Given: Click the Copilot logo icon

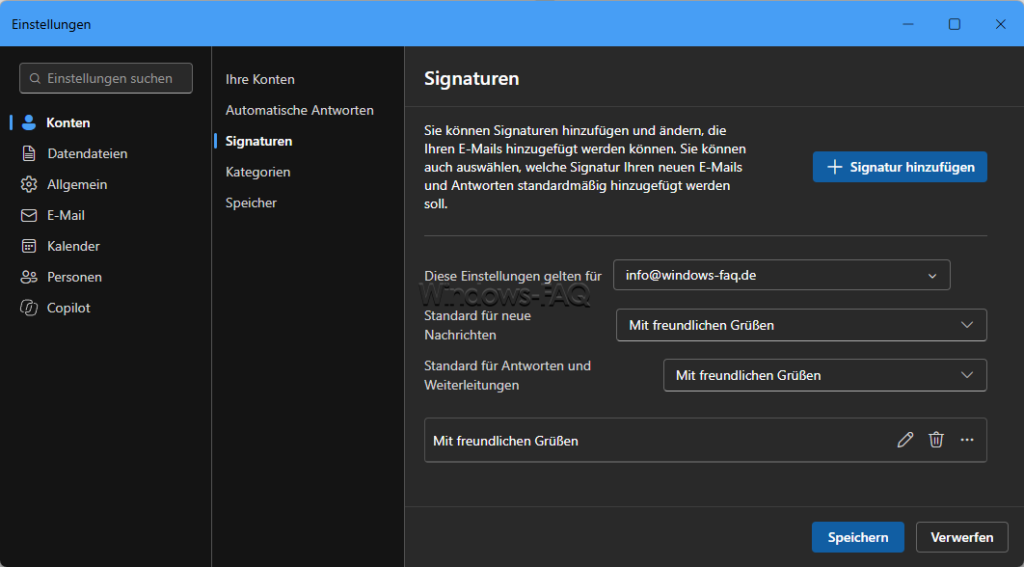Looking at the screenshot, I should (29, 308).
